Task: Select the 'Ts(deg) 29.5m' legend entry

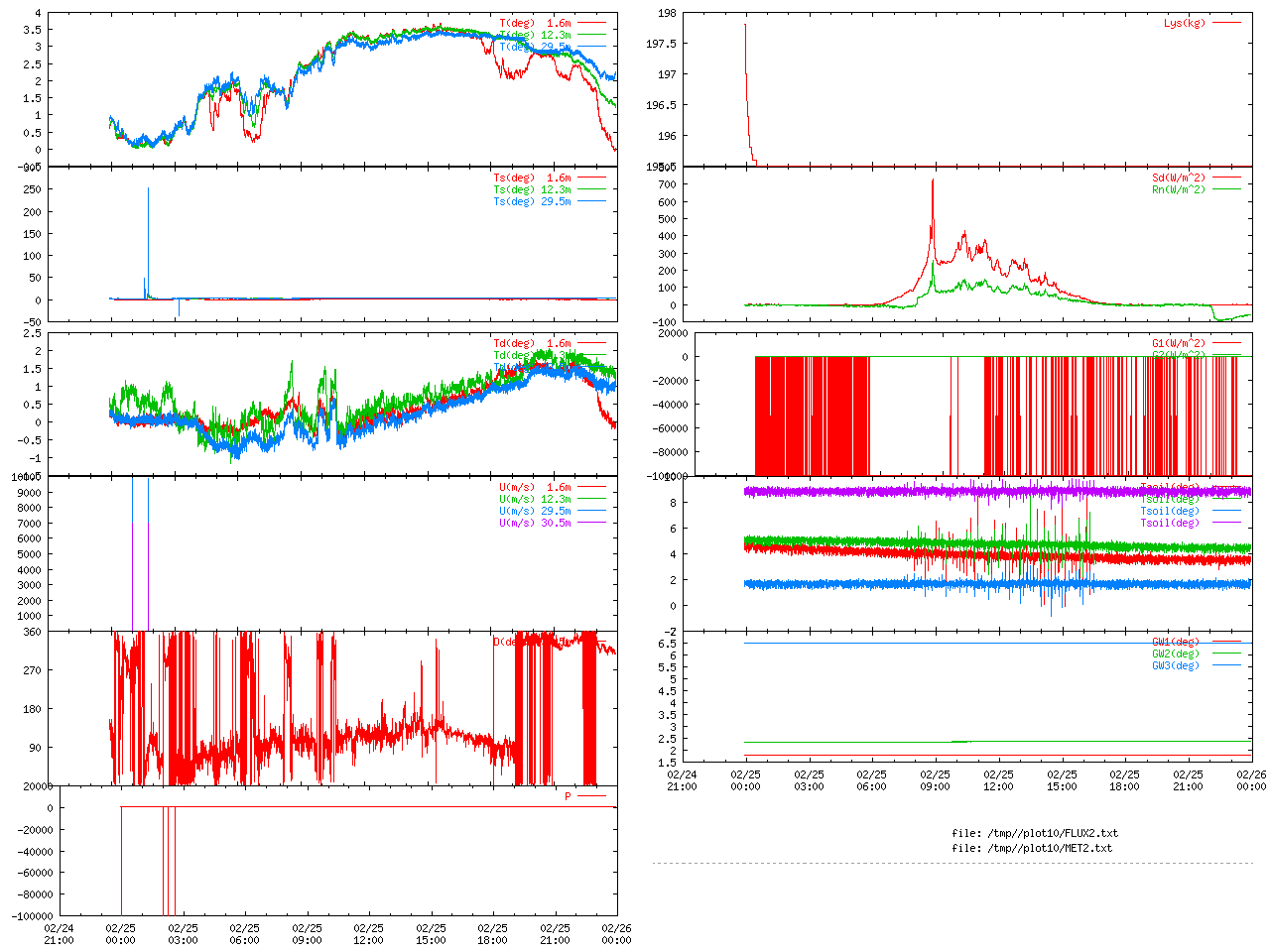Action: tap(532, 202)
